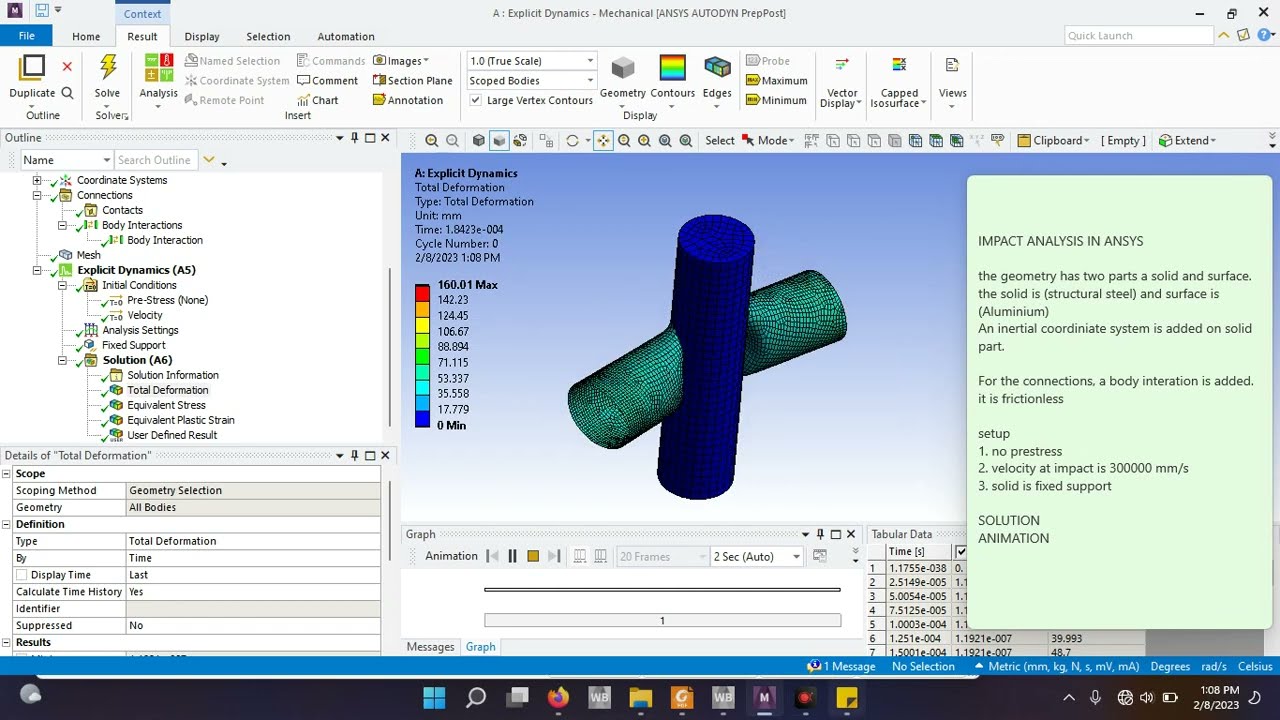This screenshot has width=1280, height=720.
Task: Open the Contours display icon
Action: (x=672, y=68)
